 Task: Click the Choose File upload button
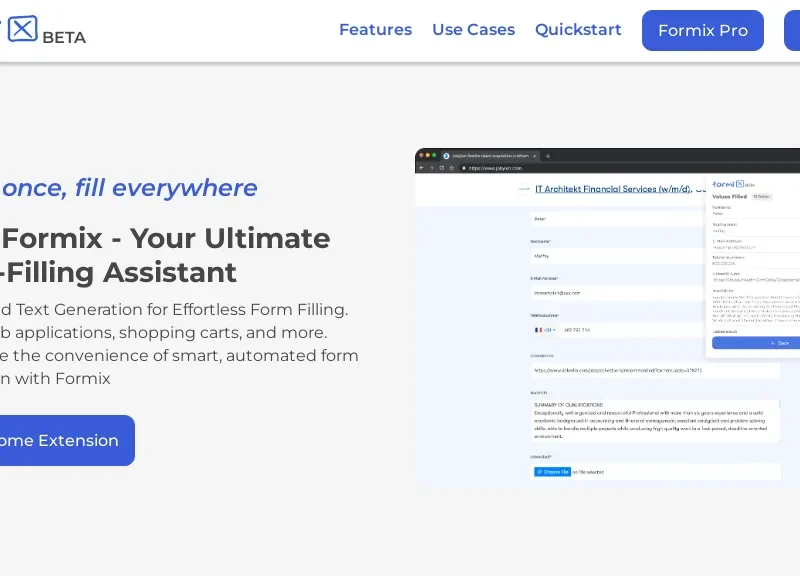tap(552, 471)
